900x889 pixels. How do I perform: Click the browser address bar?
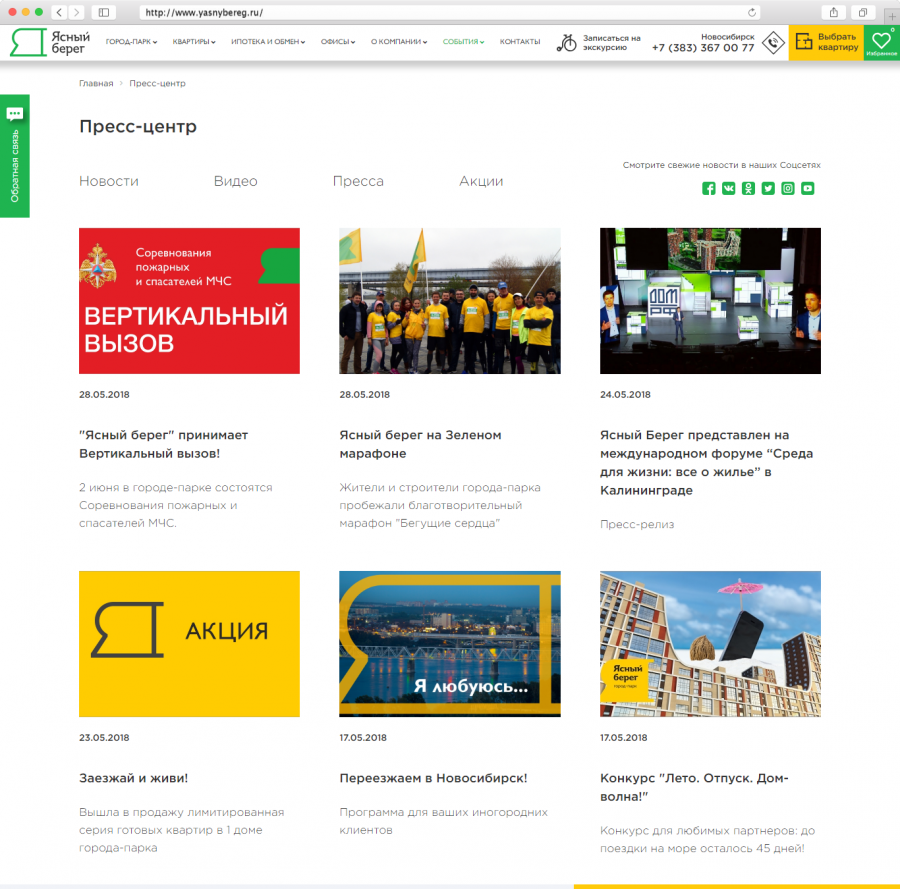(449, 12)
